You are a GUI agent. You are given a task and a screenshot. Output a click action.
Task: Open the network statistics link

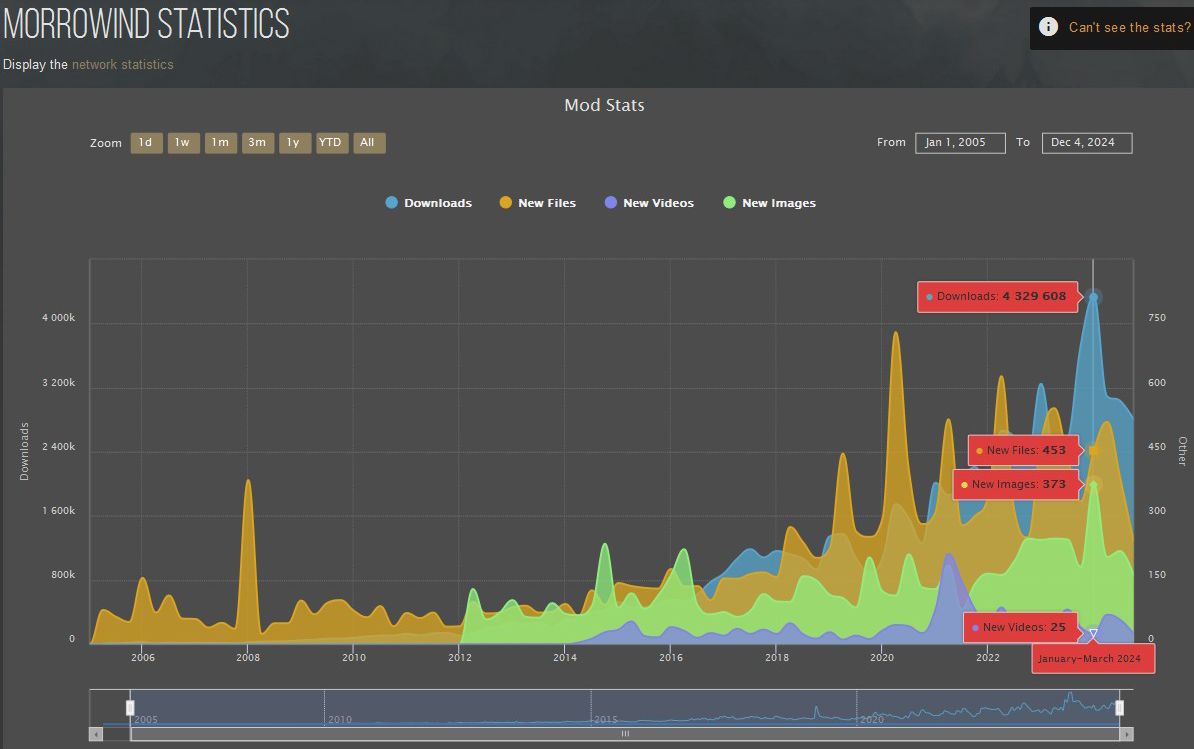[123, 65]
